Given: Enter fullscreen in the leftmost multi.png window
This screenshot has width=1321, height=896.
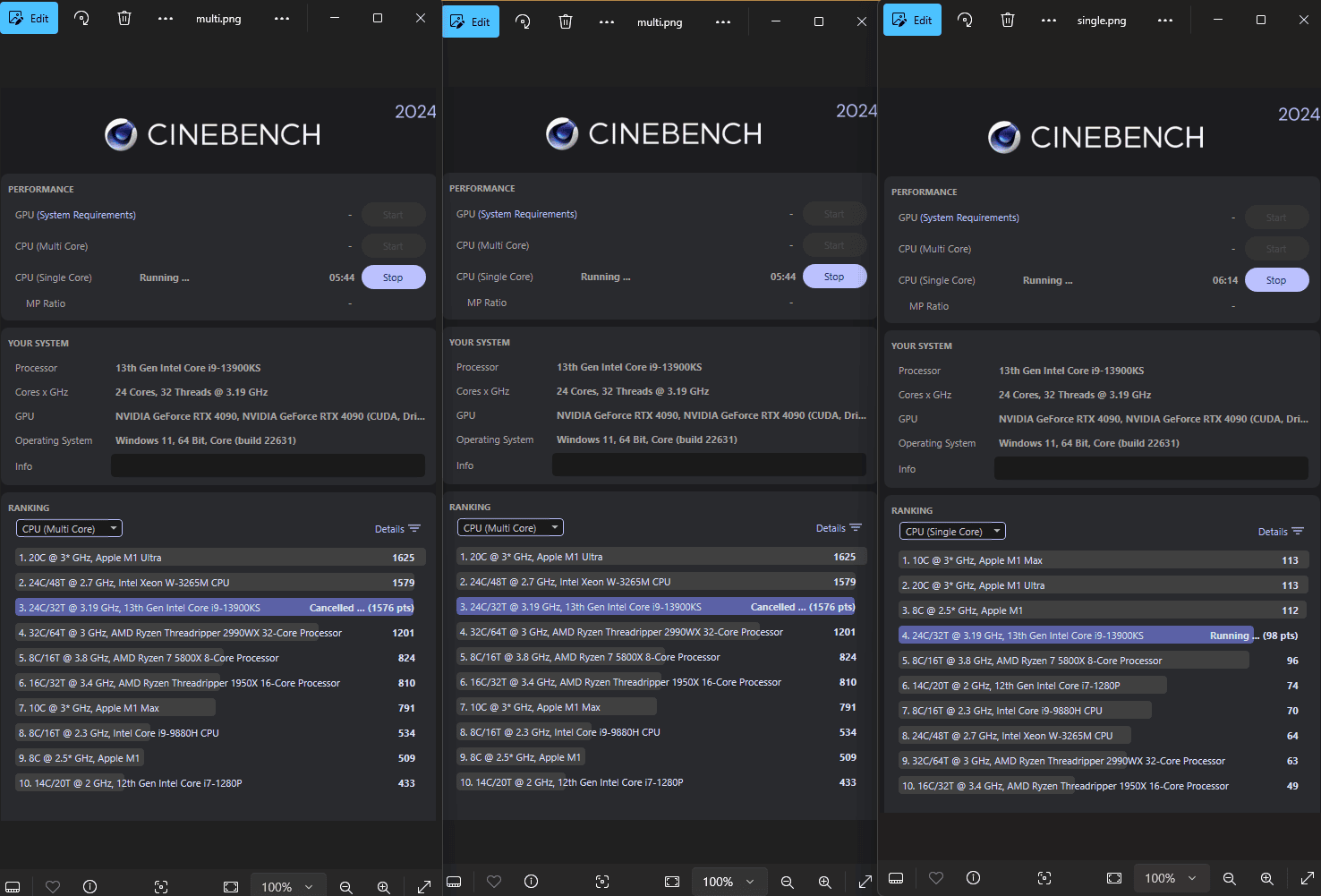Looking at the screenshot, I should pyautogui.click(x=423, y=886).
